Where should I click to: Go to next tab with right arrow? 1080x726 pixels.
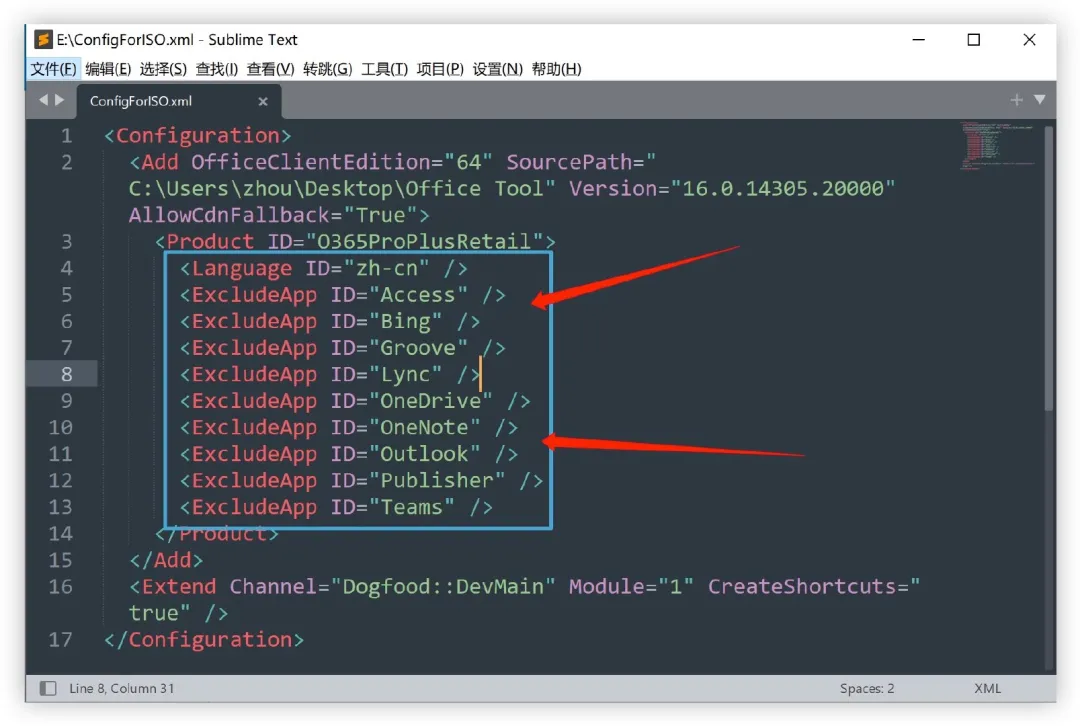pos(60,100)
